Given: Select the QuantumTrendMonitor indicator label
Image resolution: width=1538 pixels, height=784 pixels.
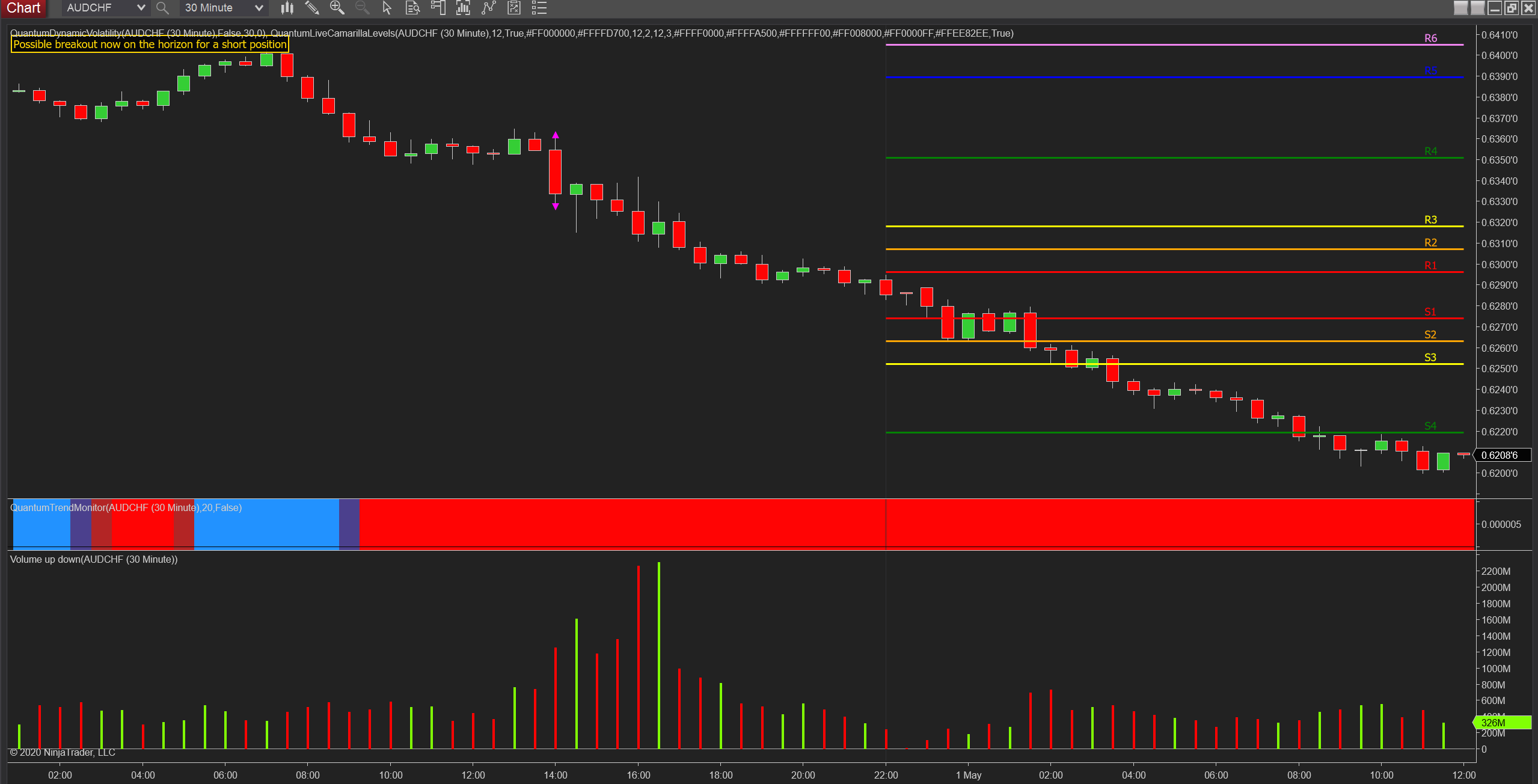Looking at the screenshot, I should 126,507.
